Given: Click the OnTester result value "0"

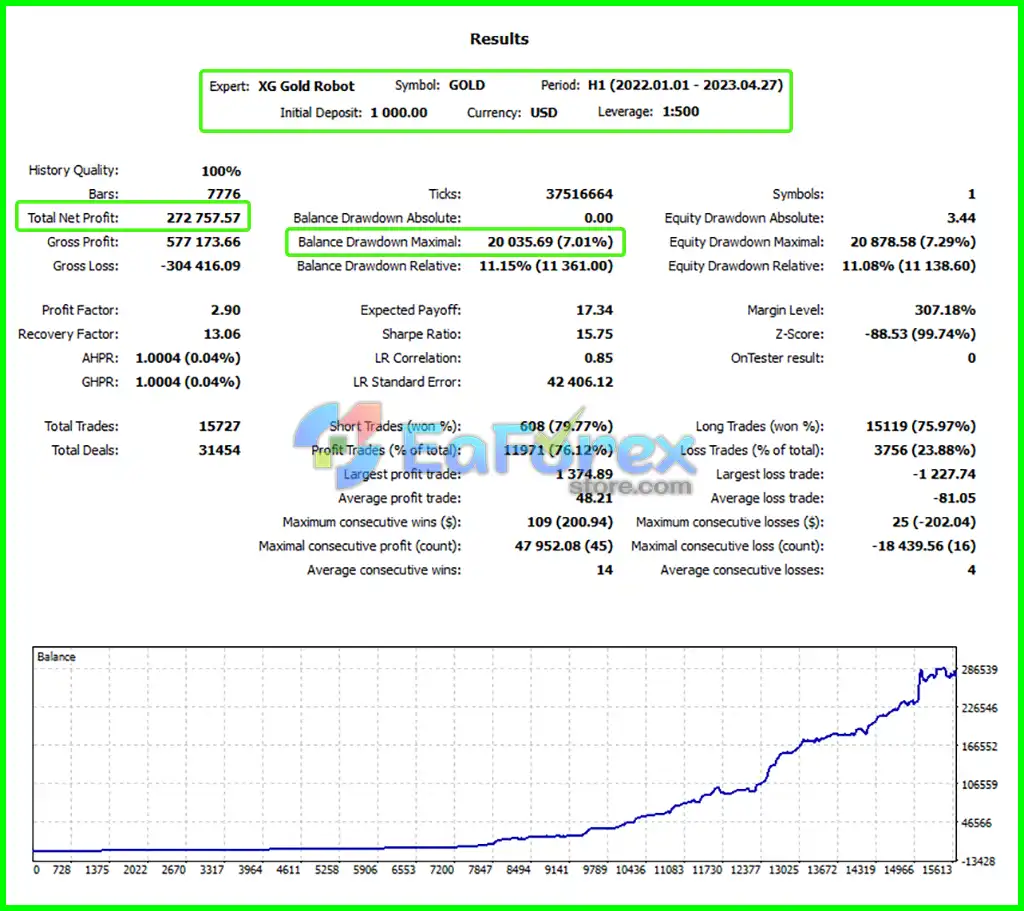Looking at the screenshot, I should pyautogui.click(x=972, y=359).
